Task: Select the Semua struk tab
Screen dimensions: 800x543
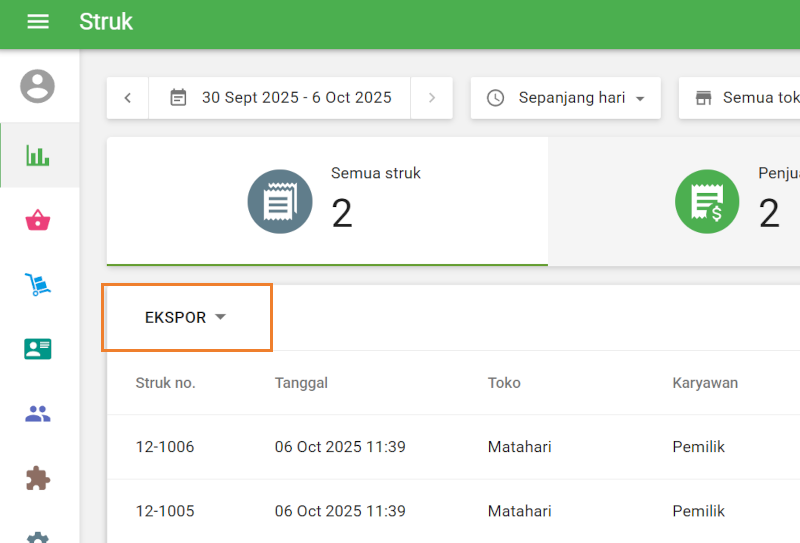Action: click(328, 201)
